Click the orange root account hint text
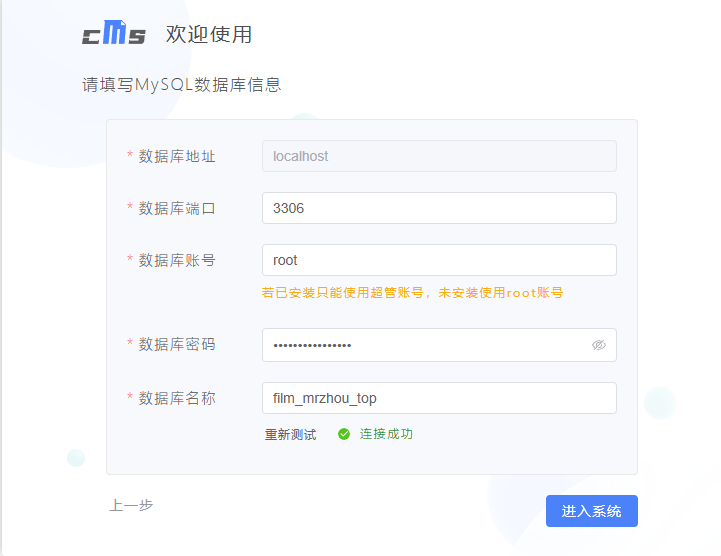This screenshot has height=556, width=721. pos(412,293)
